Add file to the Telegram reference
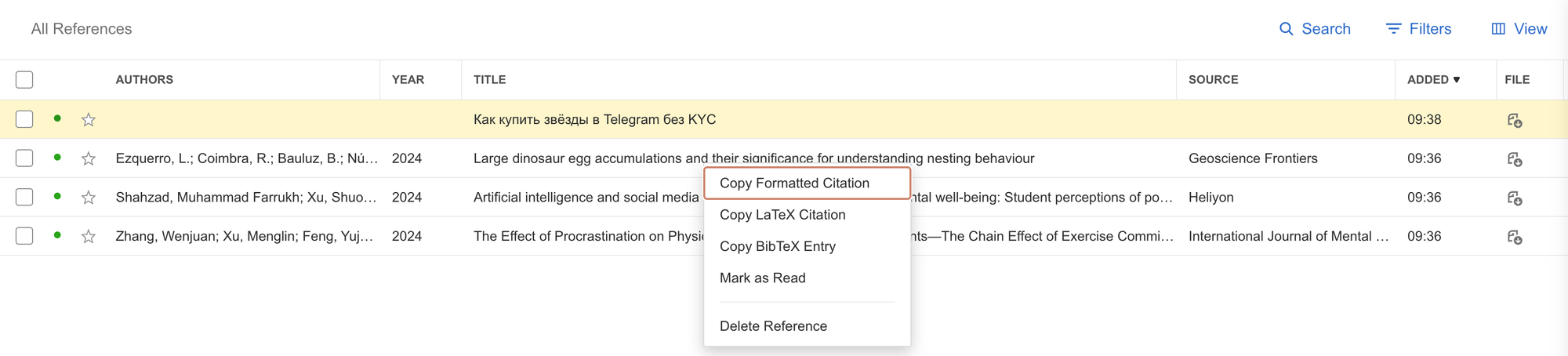The image size is (1568, 356). click(1515, 120)
